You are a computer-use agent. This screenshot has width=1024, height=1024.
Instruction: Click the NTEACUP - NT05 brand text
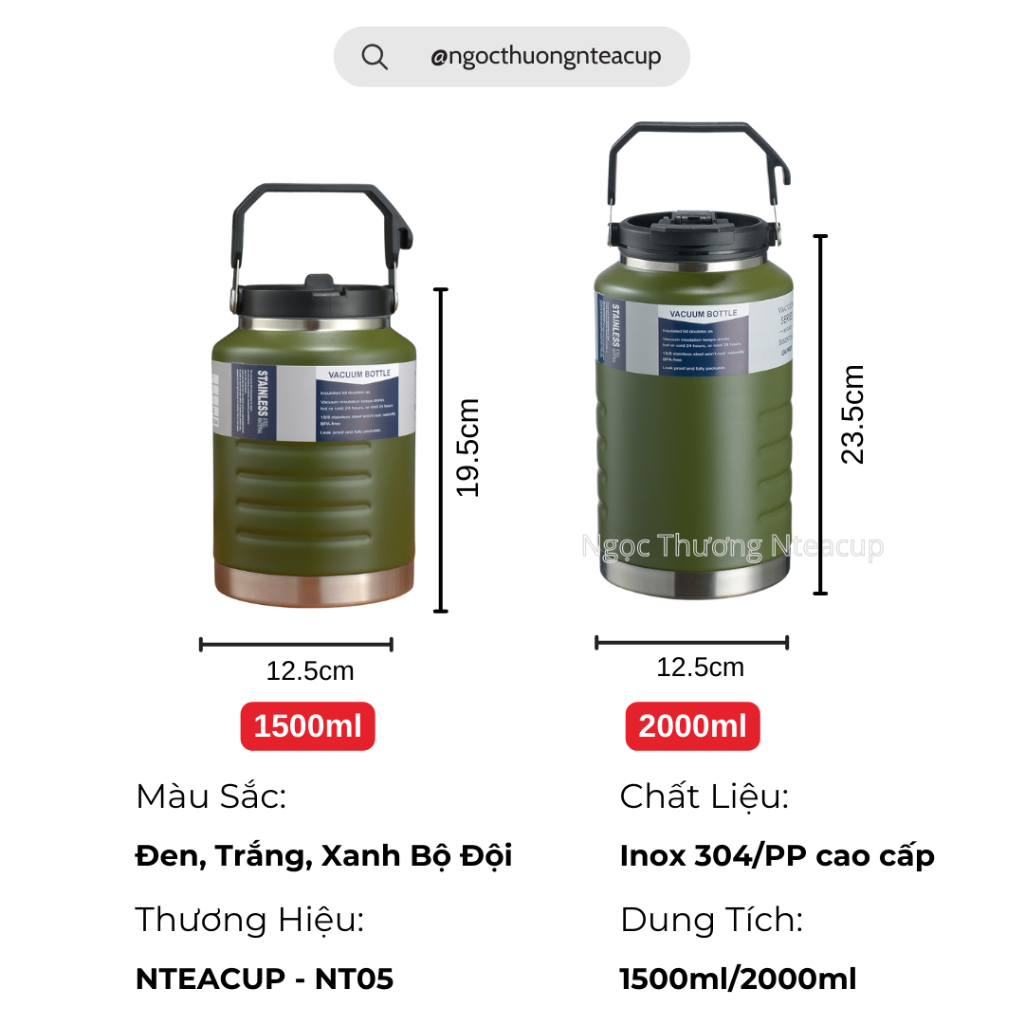264,979
